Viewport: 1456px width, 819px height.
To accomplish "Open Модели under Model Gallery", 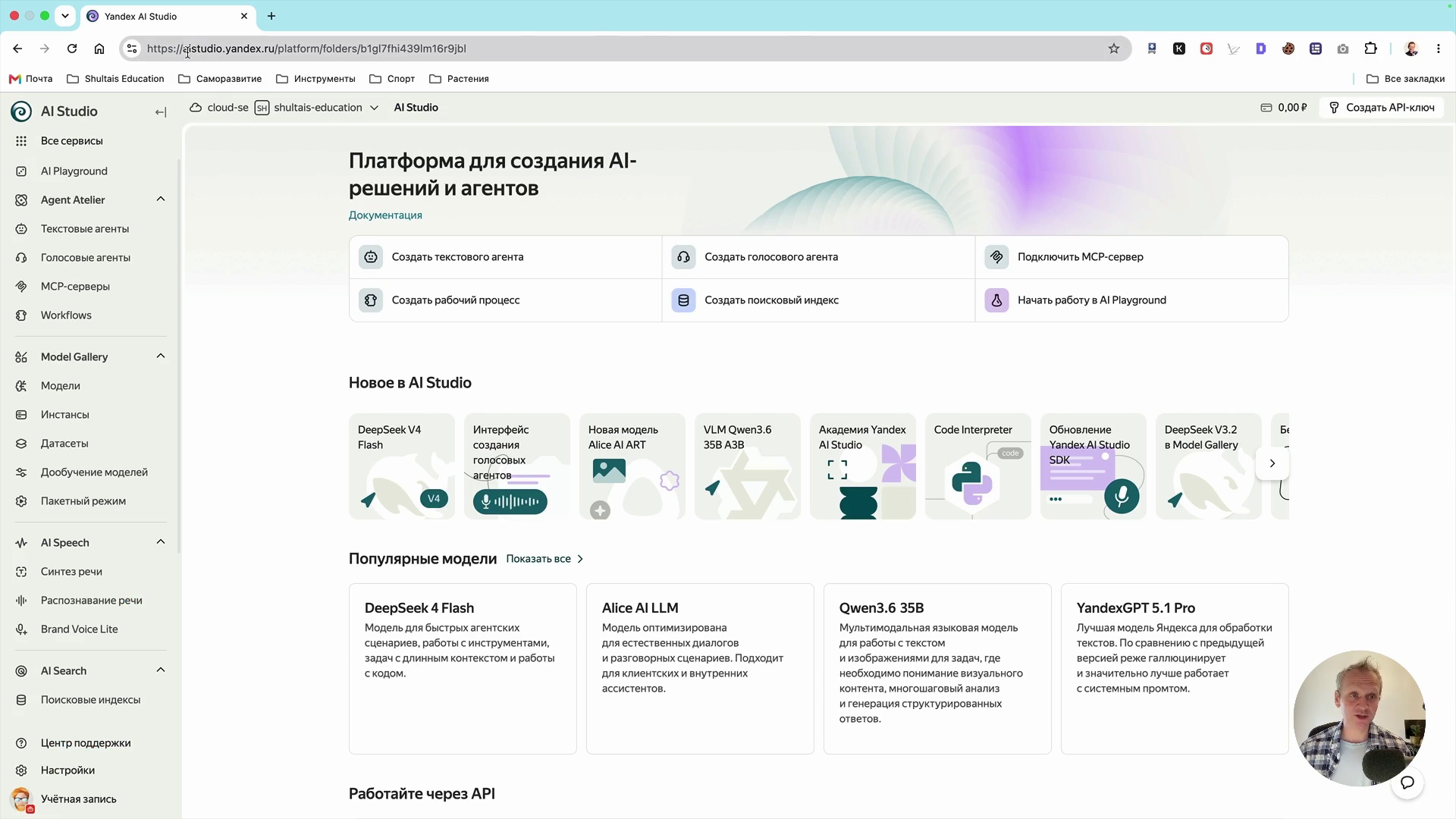I will pyautogui.click(x=61, y=386).
